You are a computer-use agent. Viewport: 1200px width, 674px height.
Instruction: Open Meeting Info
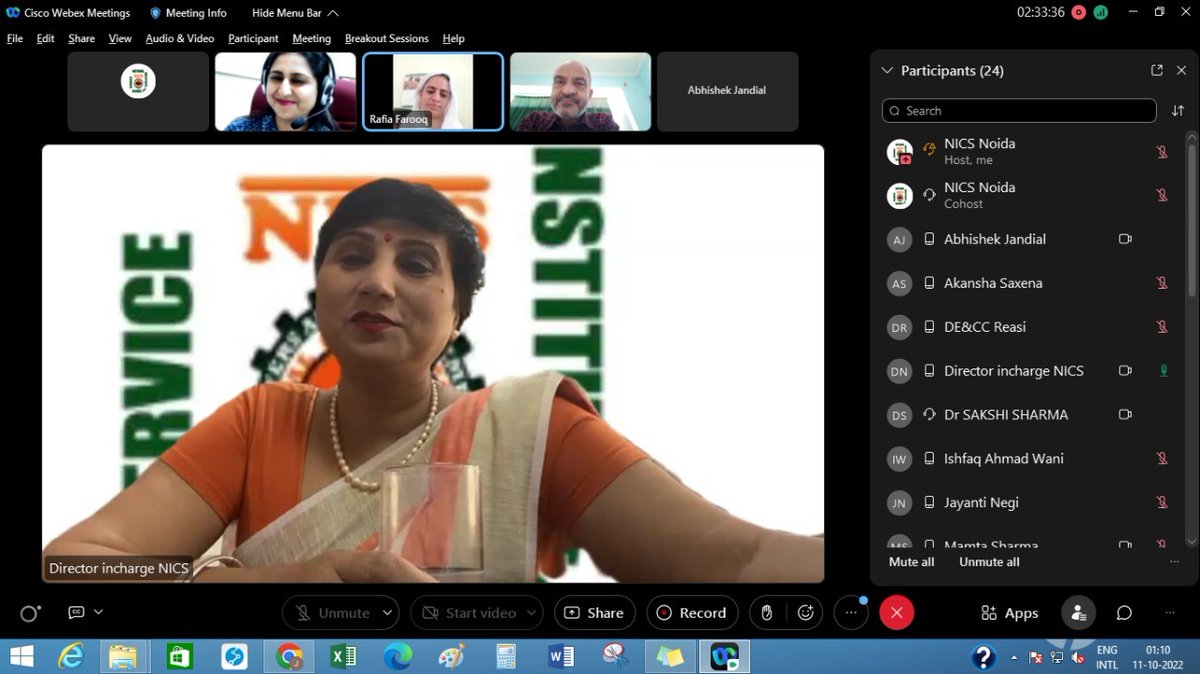pos(188,13)
